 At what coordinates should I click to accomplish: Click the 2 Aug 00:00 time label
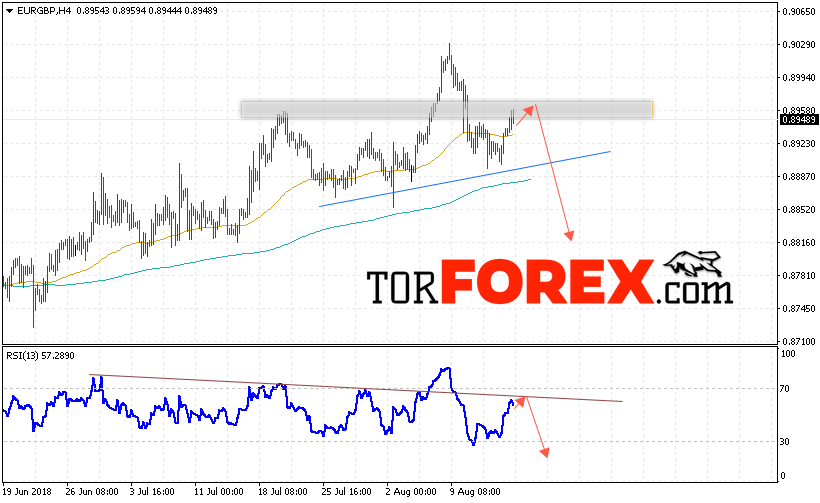click(x=411, y=492)
